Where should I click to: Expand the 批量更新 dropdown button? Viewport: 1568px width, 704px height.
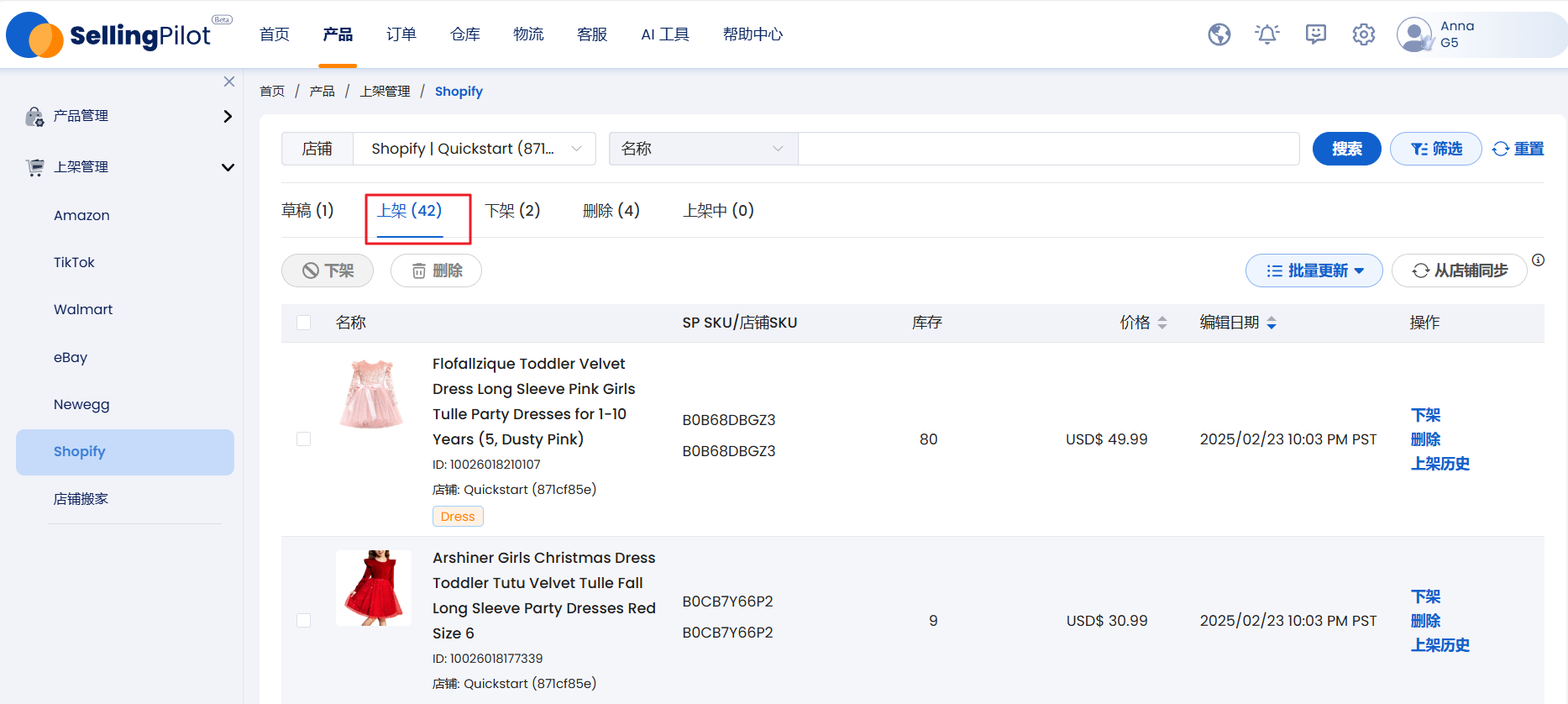click(1314, 271)
